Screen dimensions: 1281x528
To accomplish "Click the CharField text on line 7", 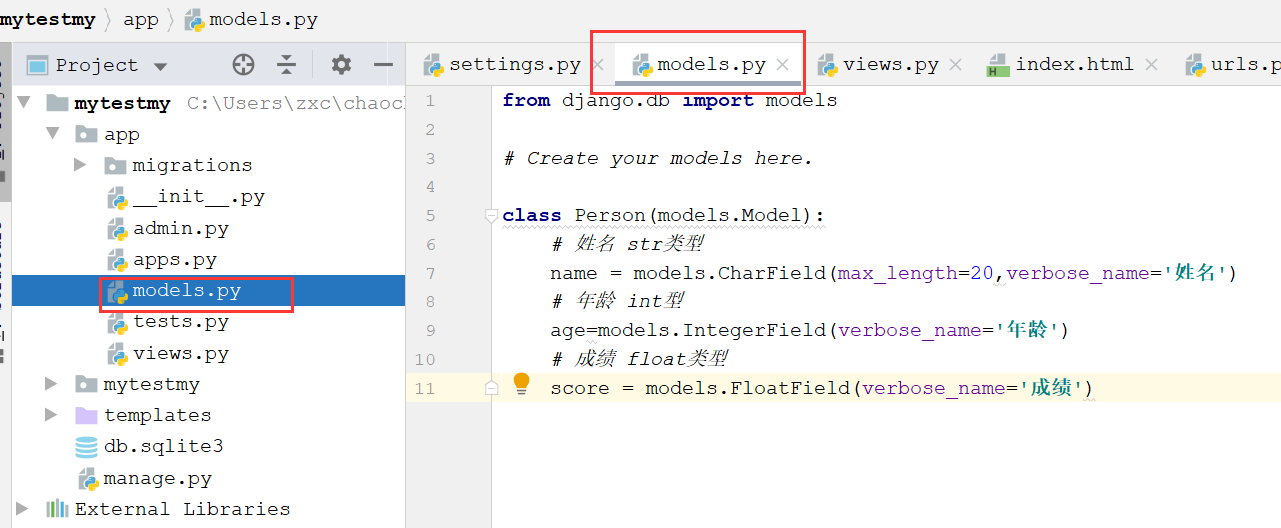I will (x=770, y=273).
